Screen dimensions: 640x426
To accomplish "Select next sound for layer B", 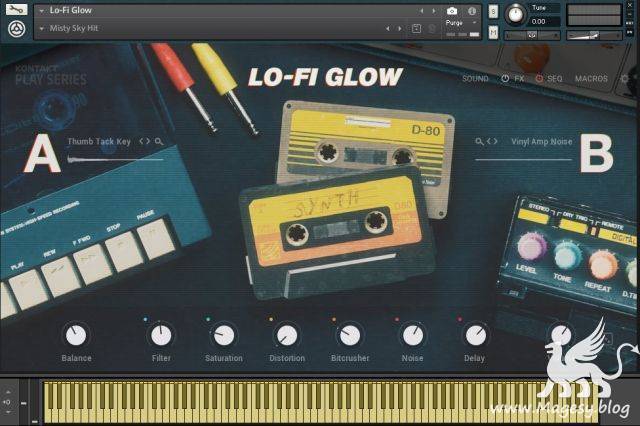I will (495, 141).
